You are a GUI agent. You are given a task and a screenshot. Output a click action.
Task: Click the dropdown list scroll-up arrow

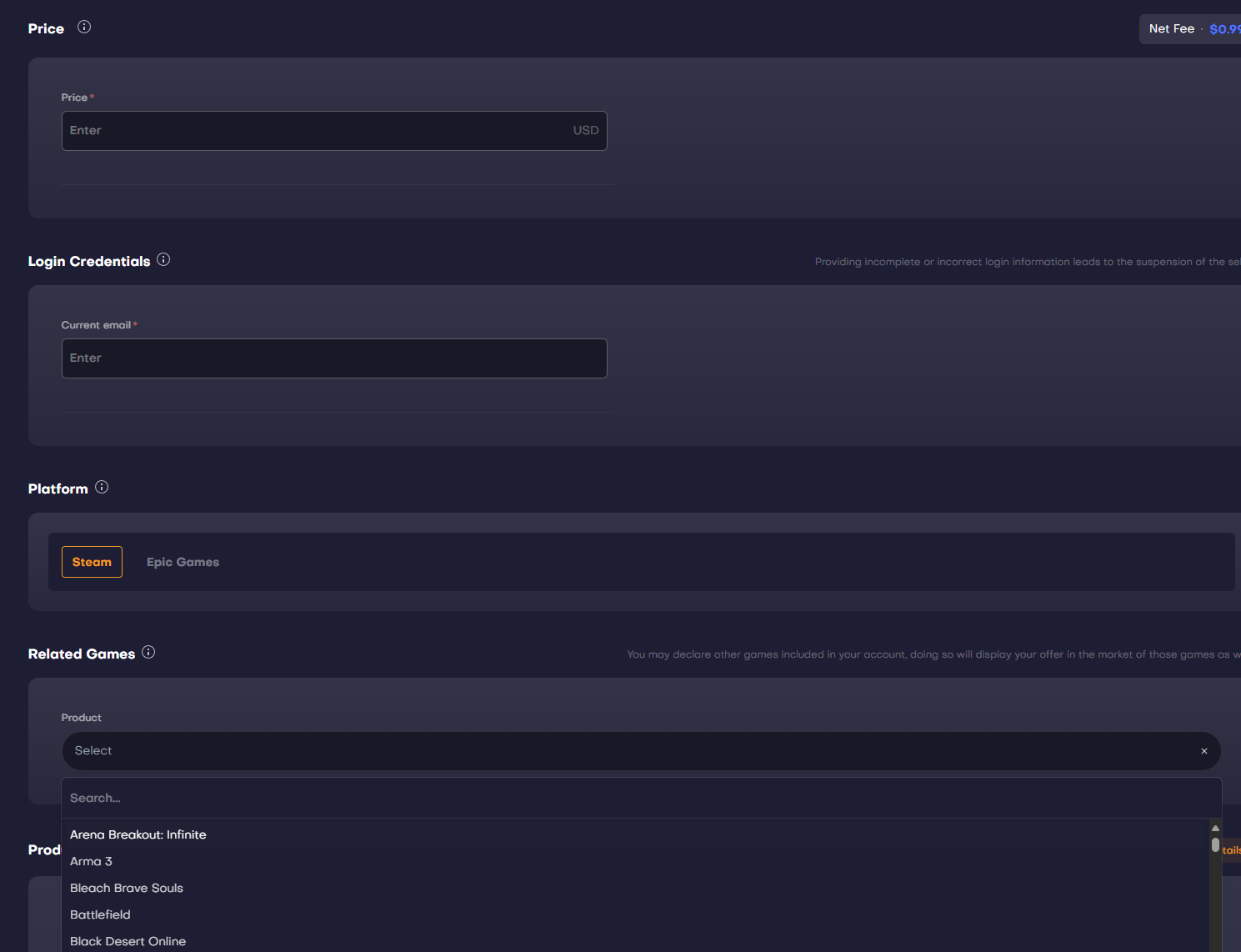point(1215,828)
